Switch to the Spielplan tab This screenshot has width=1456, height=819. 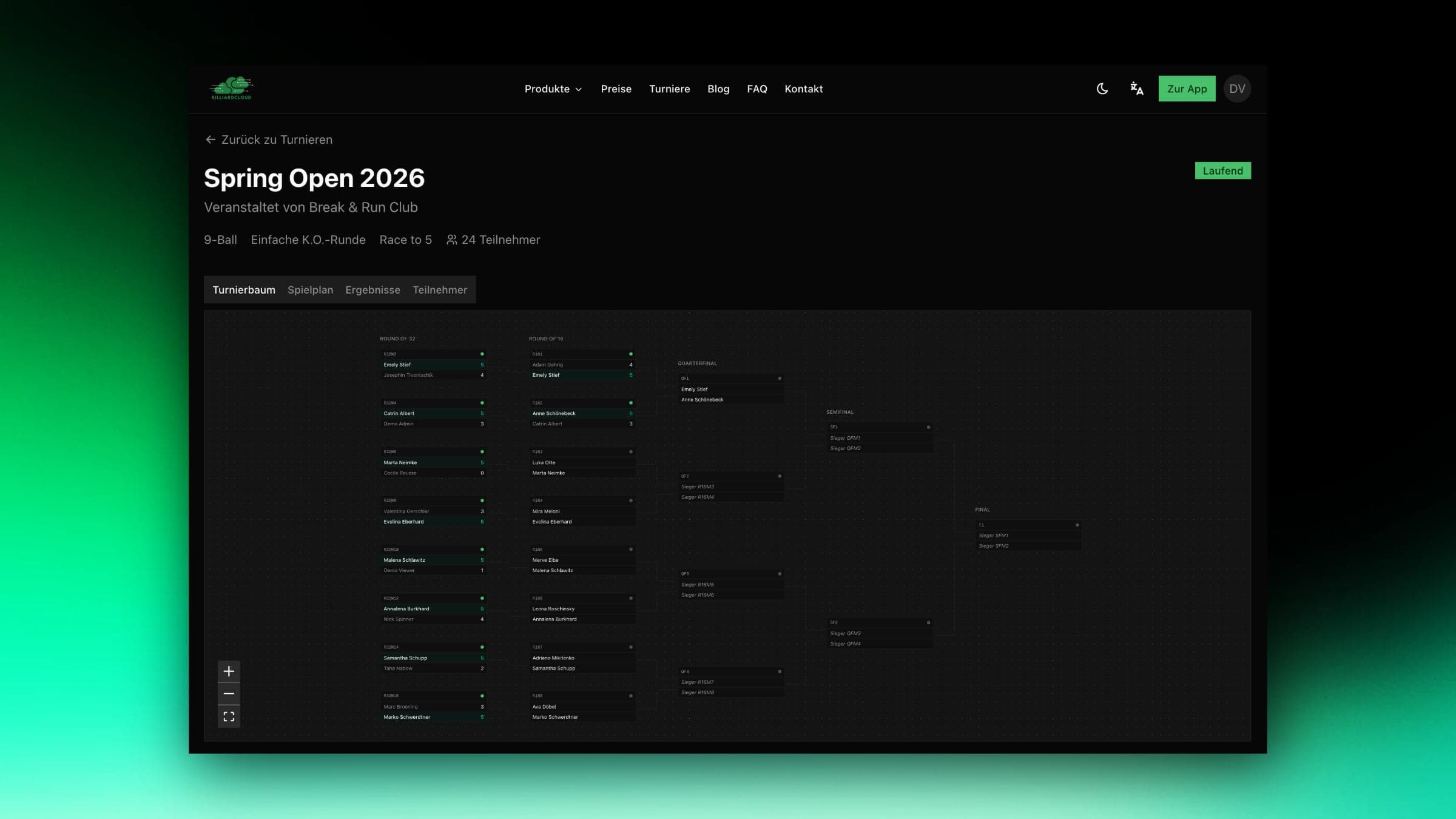tap(310, 290)
